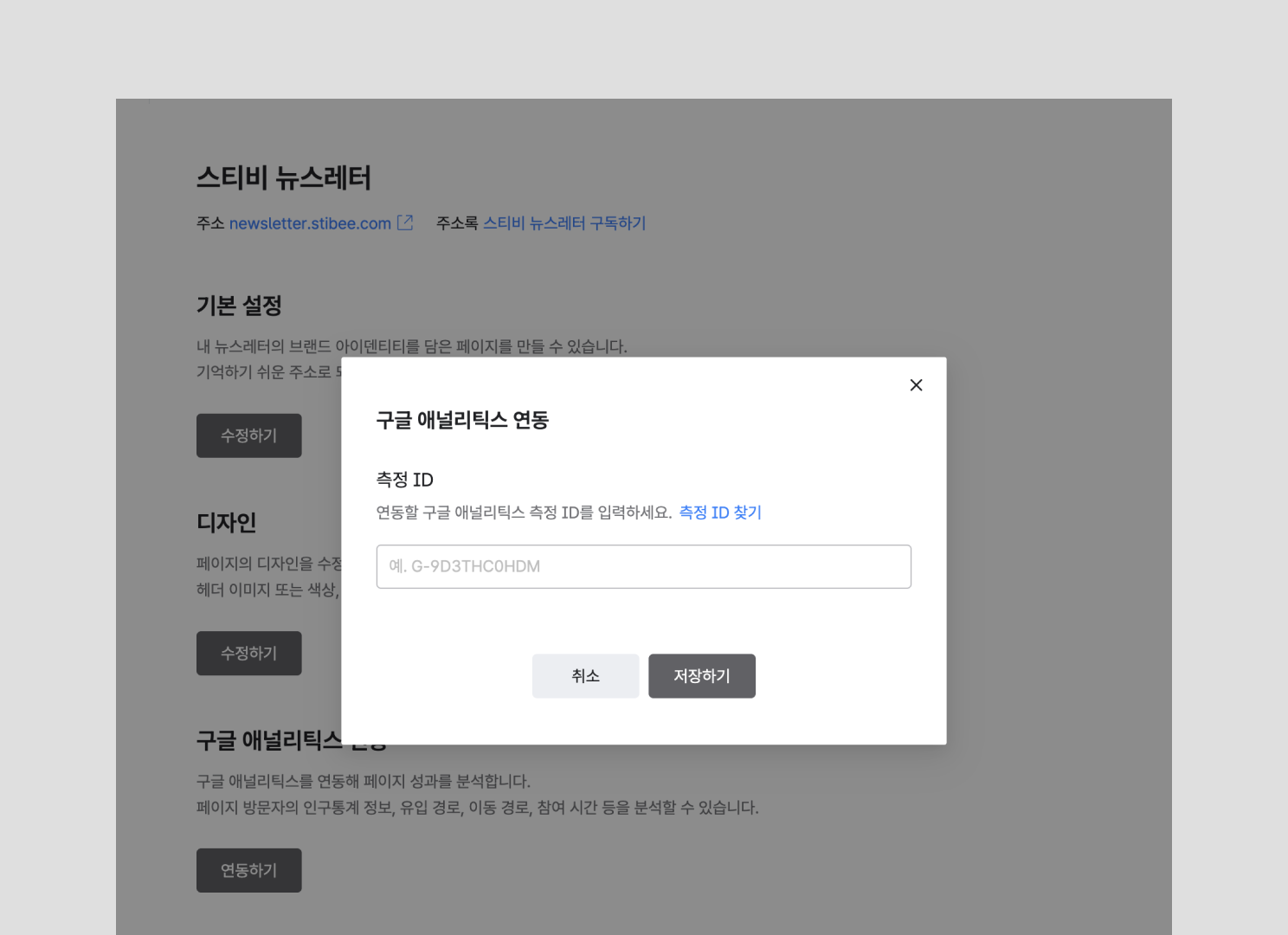Image resolution: width=1288 pixels, height=935 pixels.
Task: Click the 취소 button
Action: click(x=586, y=676)
